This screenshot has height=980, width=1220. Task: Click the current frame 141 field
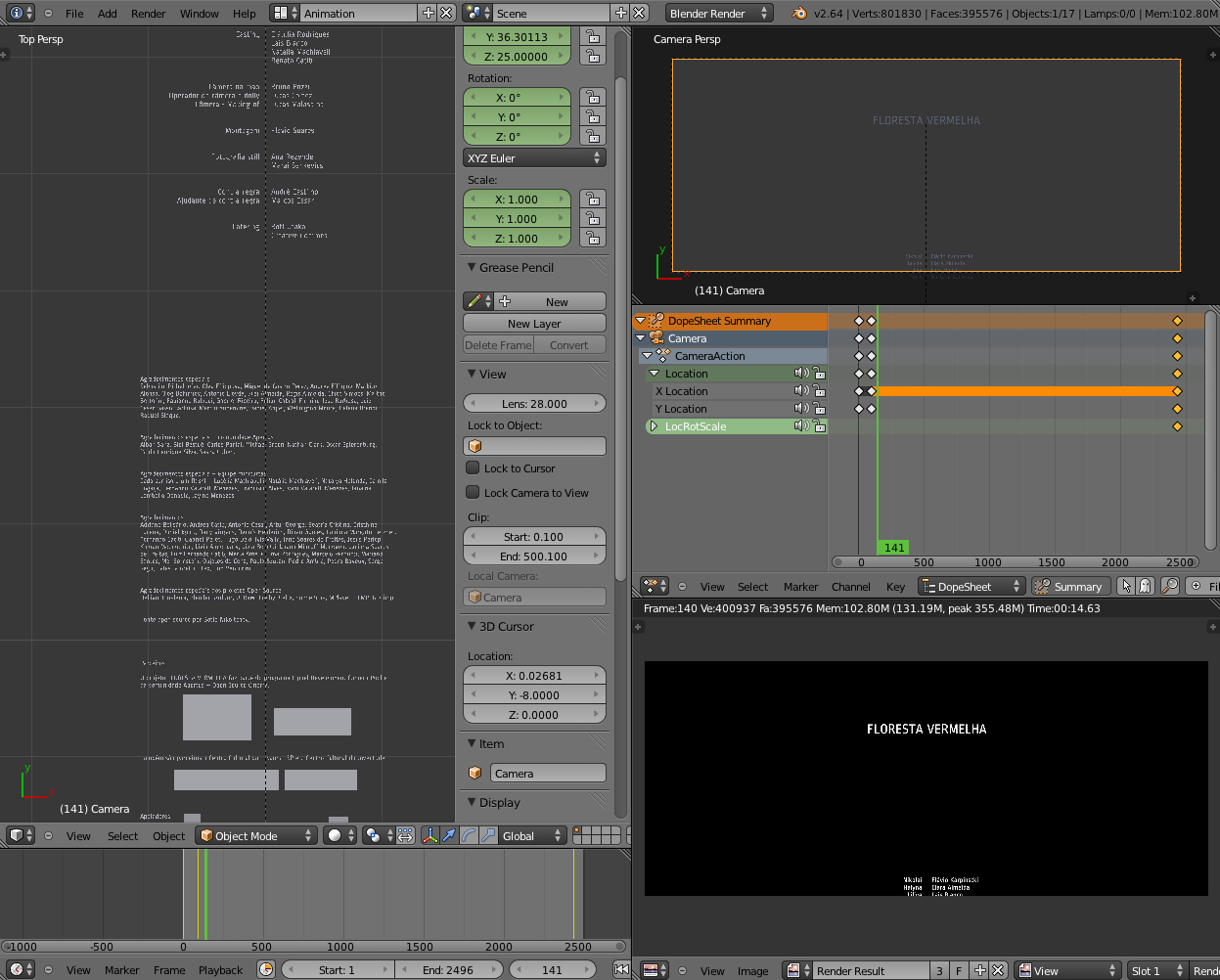pyautogui.click(x=552, y=970)
